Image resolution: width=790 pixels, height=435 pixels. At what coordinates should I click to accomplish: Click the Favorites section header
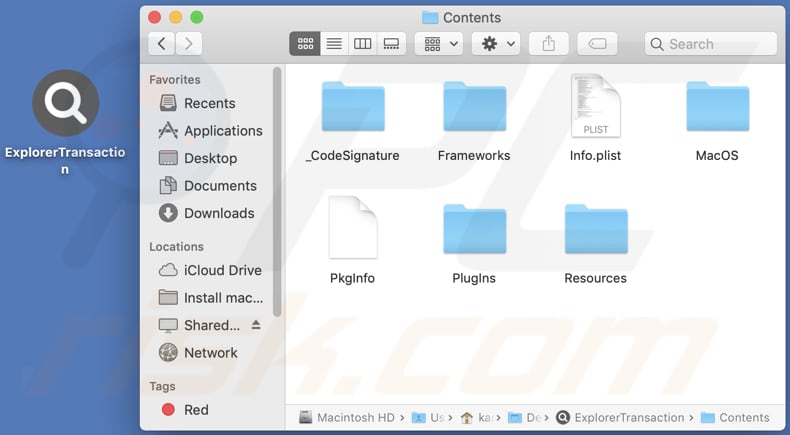tap(175, 80)
